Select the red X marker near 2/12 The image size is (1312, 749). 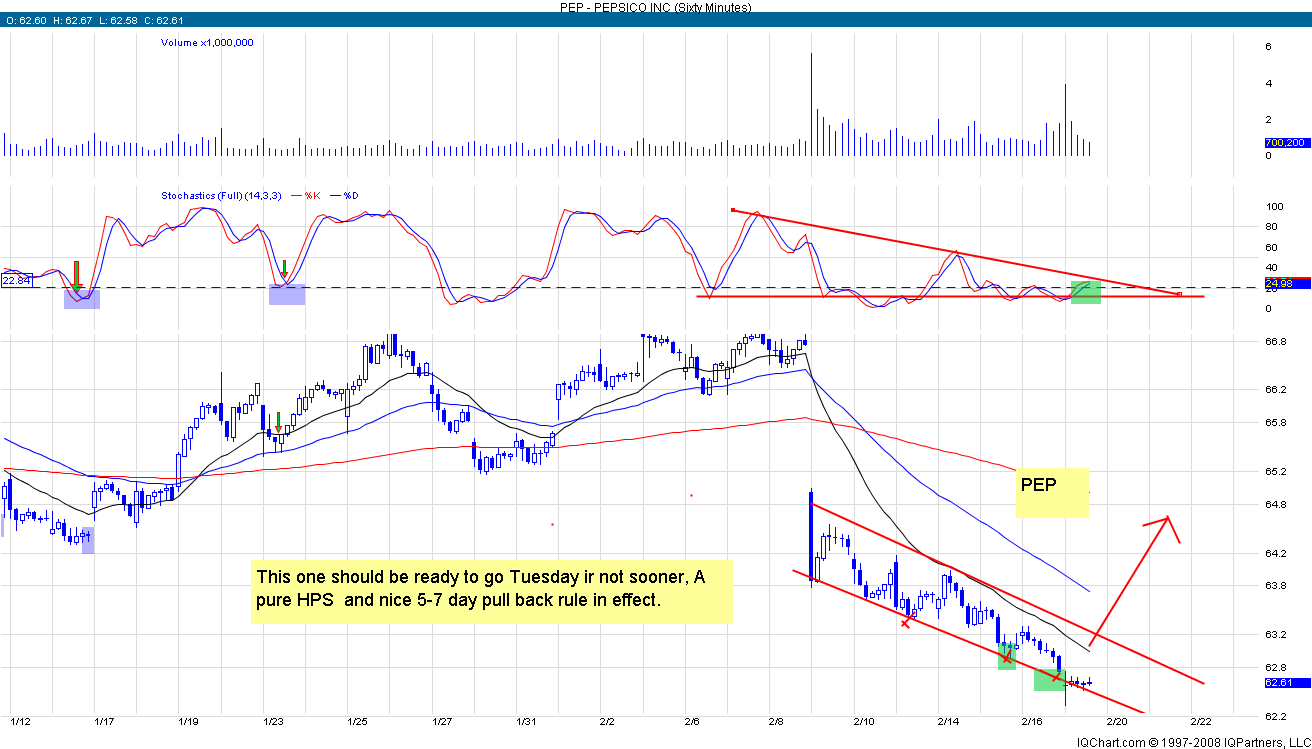pyautogui.click(x=906, y=623)
